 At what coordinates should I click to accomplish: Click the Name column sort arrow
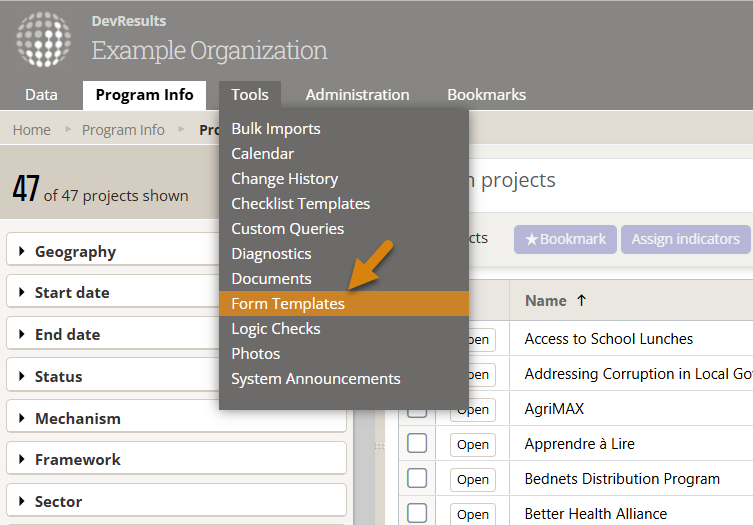click(x=582, y=300)
